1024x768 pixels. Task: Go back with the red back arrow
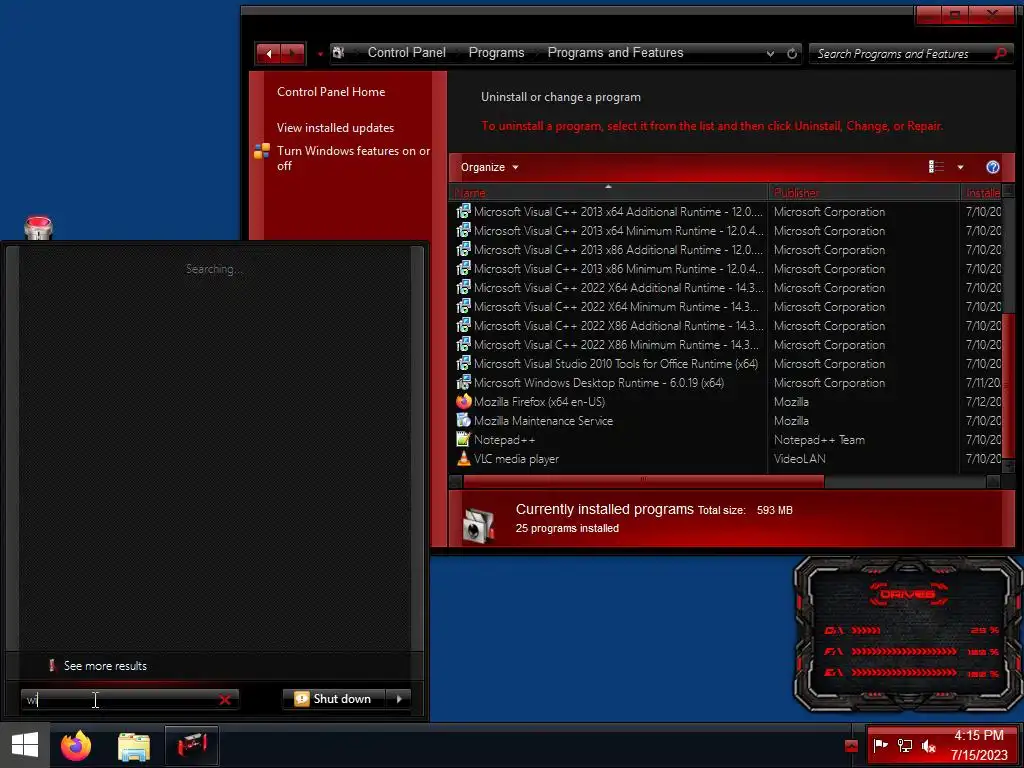pyautogui.click(x=268, y=54)
